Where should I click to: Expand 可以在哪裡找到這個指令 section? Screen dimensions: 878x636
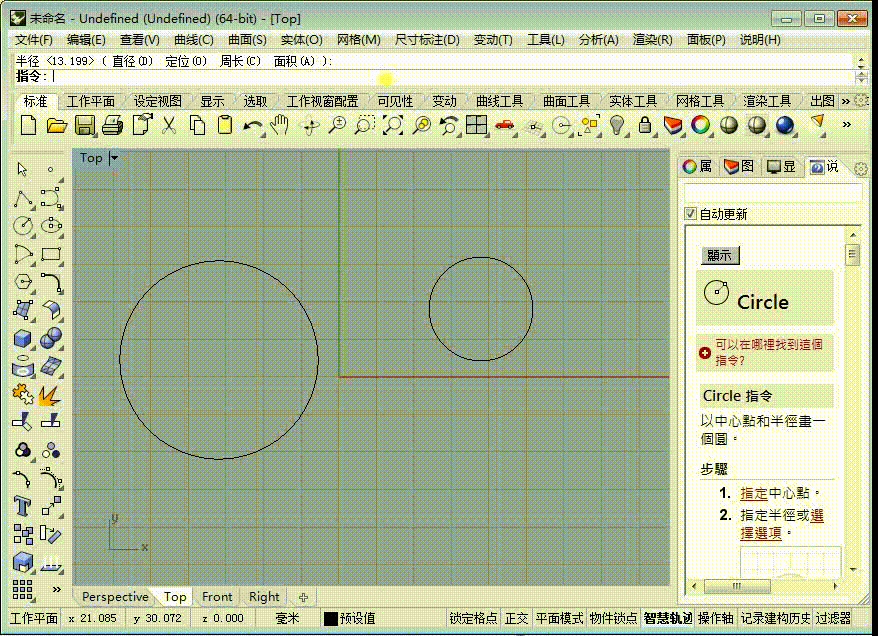(x=705, y=353)
